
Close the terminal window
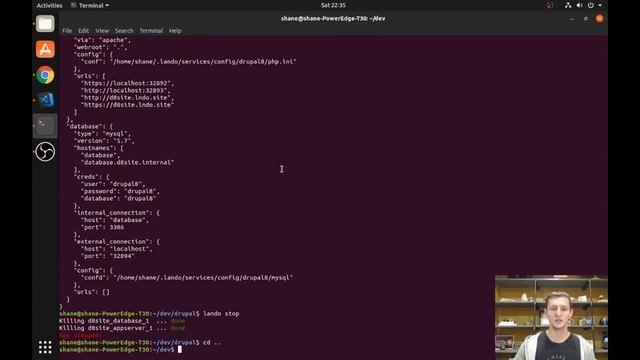(x=599, y=19)
